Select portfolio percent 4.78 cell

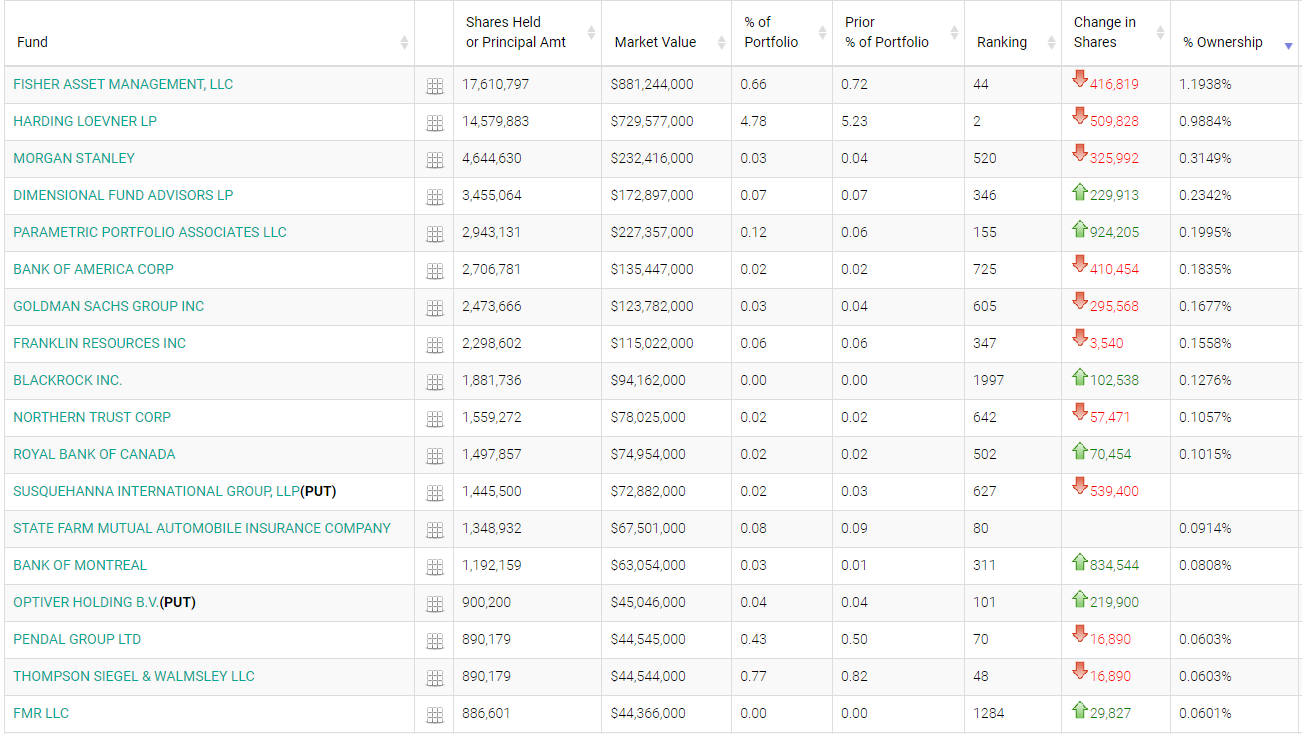tap(753, 121)
